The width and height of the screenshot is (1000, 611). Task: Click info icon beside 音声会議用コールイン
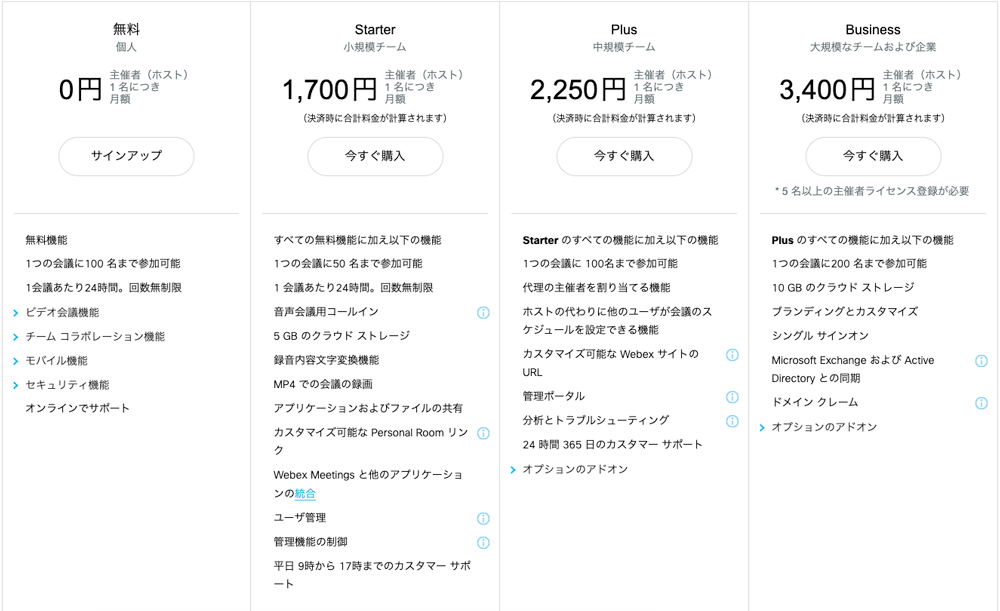483,313
